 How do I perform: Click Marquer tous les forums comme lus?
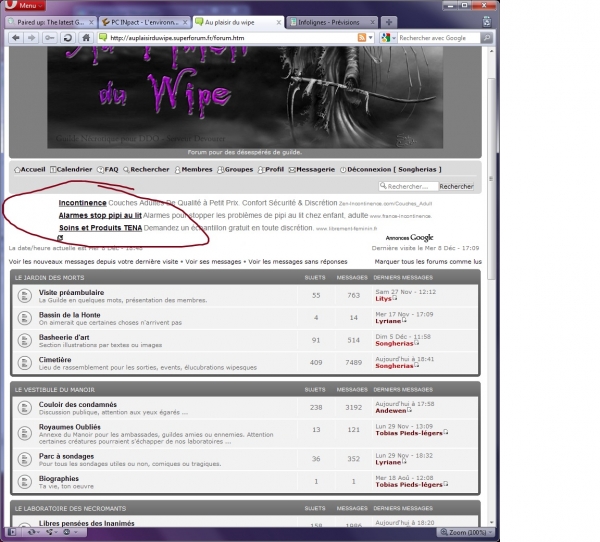coord(428,262)
